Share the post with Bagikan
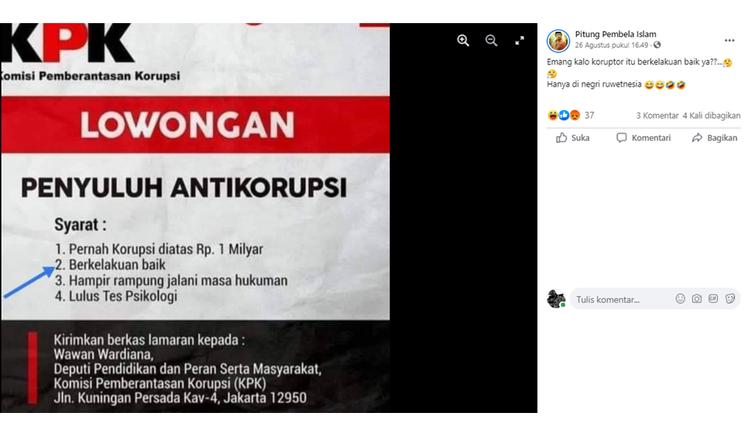Viewport: 750px width, 427px height. tap(715, 138)
